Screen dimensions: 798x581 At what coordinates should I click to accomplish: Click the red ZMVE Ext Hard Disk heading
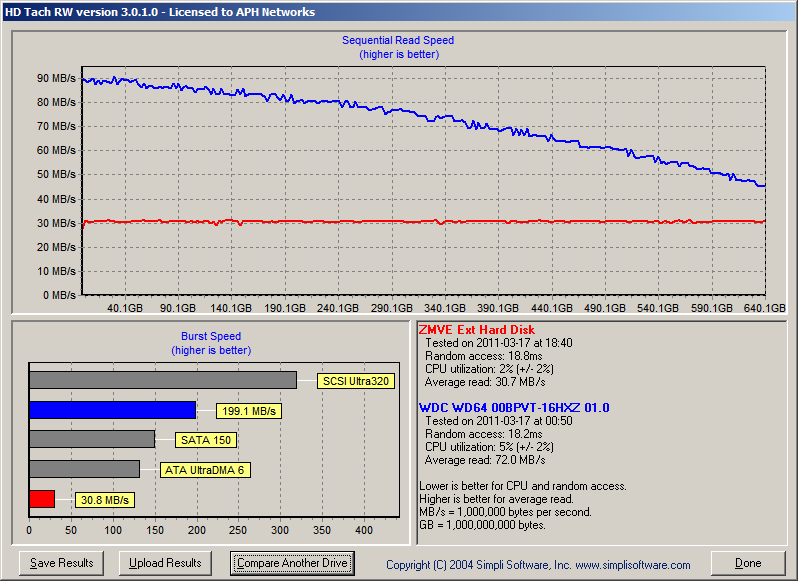point(476,330)
